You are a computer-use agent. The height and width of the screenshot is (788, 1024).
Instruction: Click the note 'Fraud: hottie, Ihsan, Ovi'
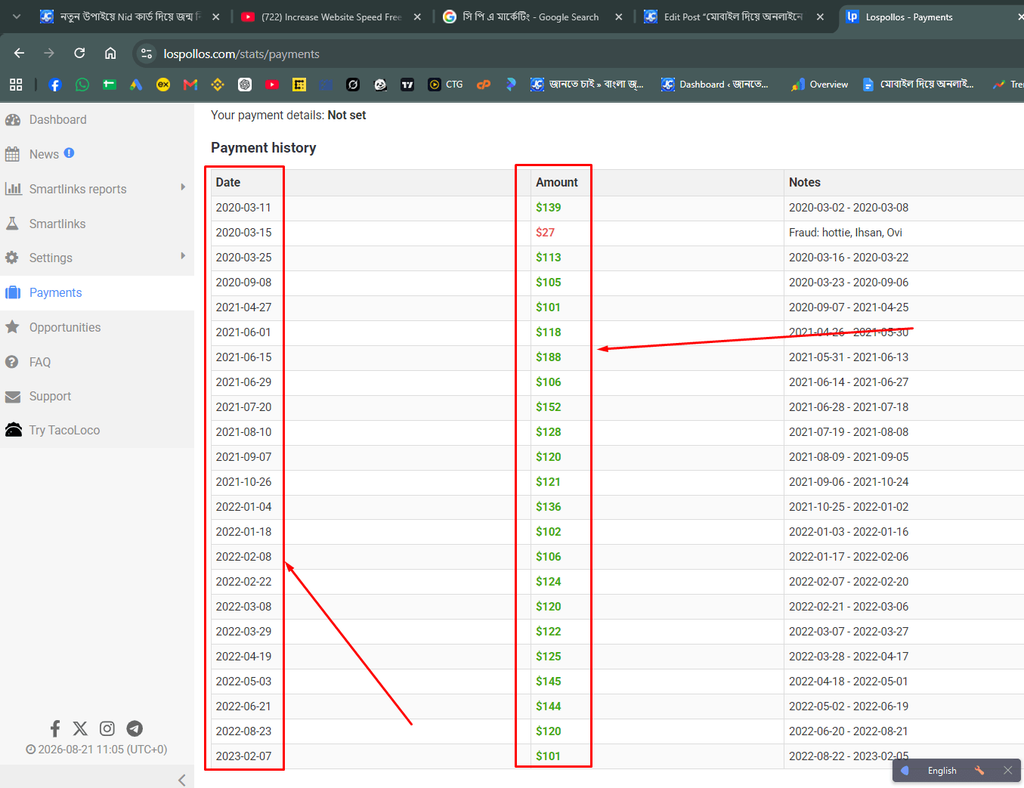pyautogui.click(x=845, y=232)
